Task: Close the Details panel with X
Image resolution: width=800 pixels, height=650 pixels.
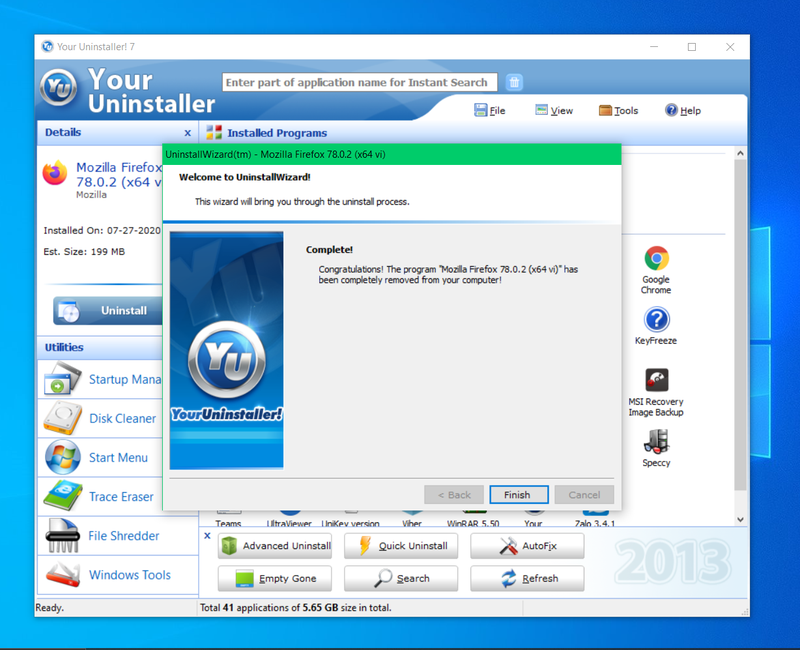Action: point(187,133)
